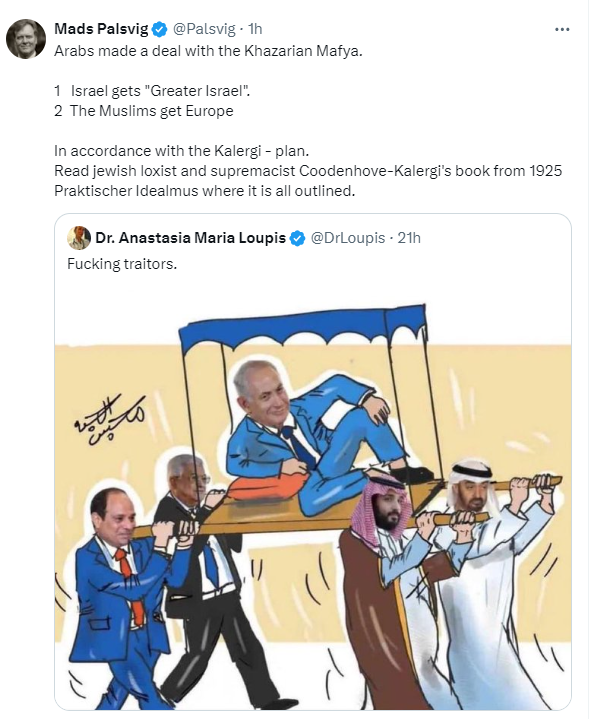Click the 1h timestamp on main post

(255, 29)
